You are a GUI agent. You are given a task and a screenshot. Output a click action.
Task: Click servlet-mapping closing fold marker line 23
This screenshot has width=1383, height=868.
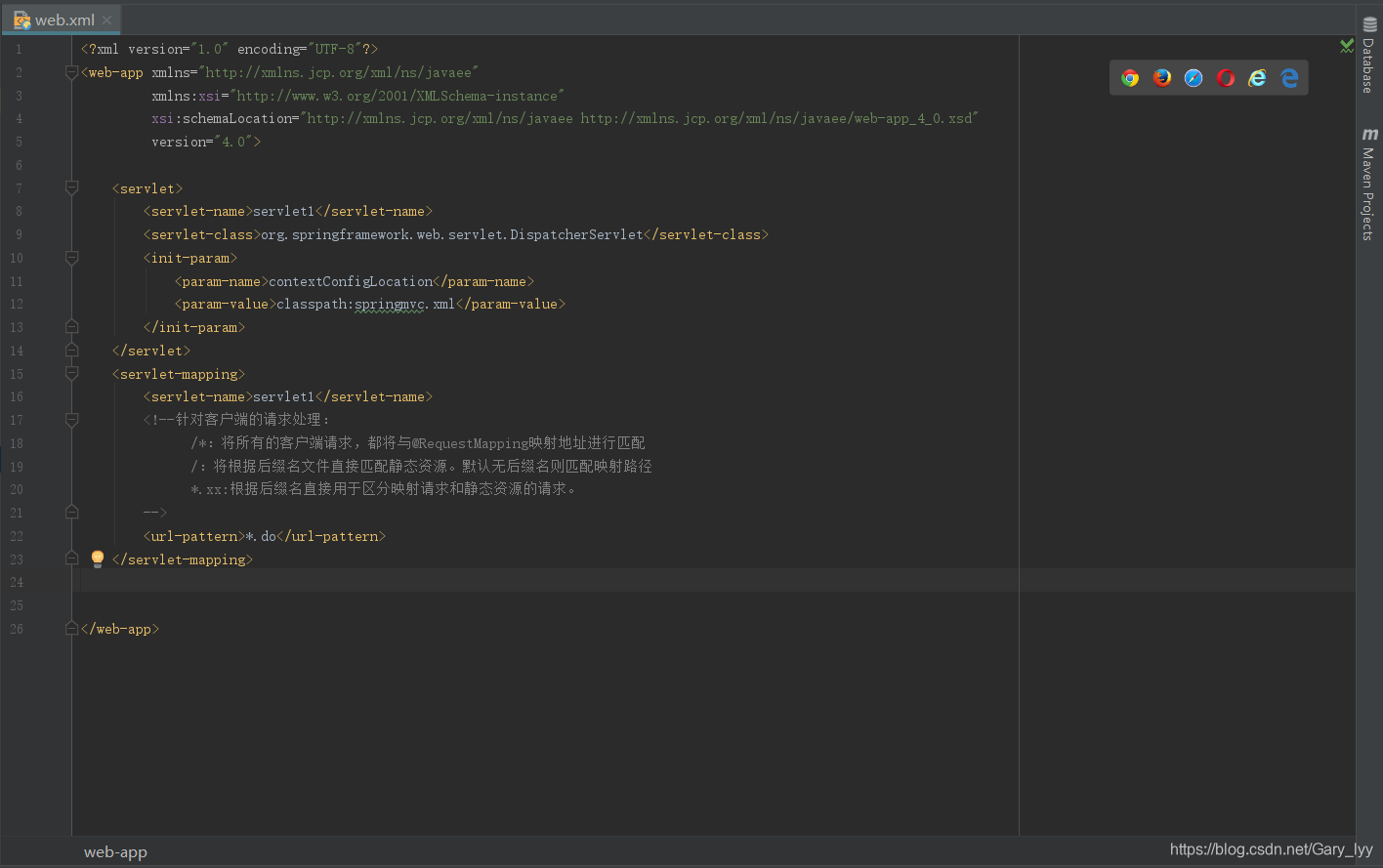[x=71, y=558]
